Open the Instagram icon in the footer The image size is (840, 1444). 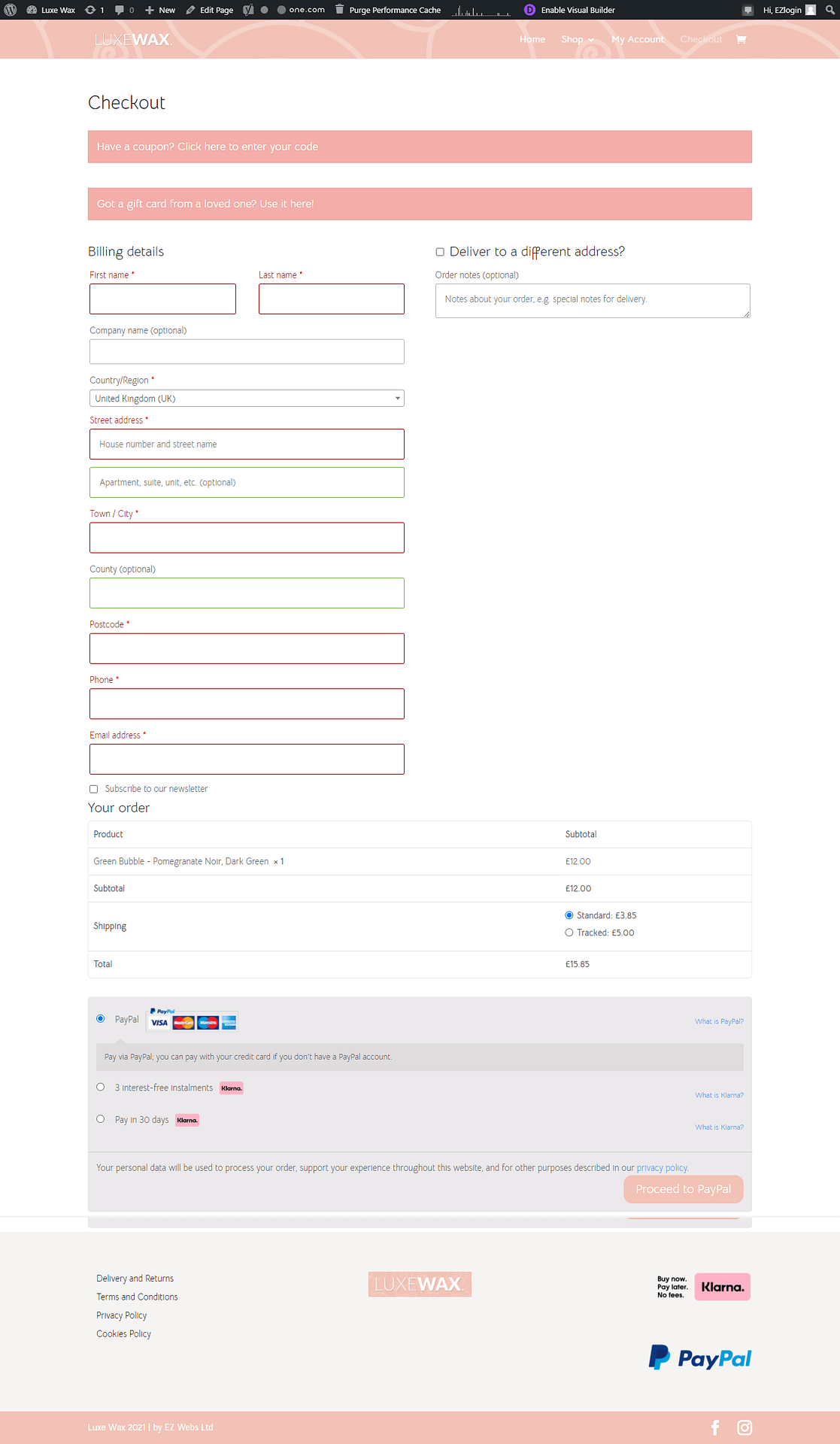tap(744, 1427)
